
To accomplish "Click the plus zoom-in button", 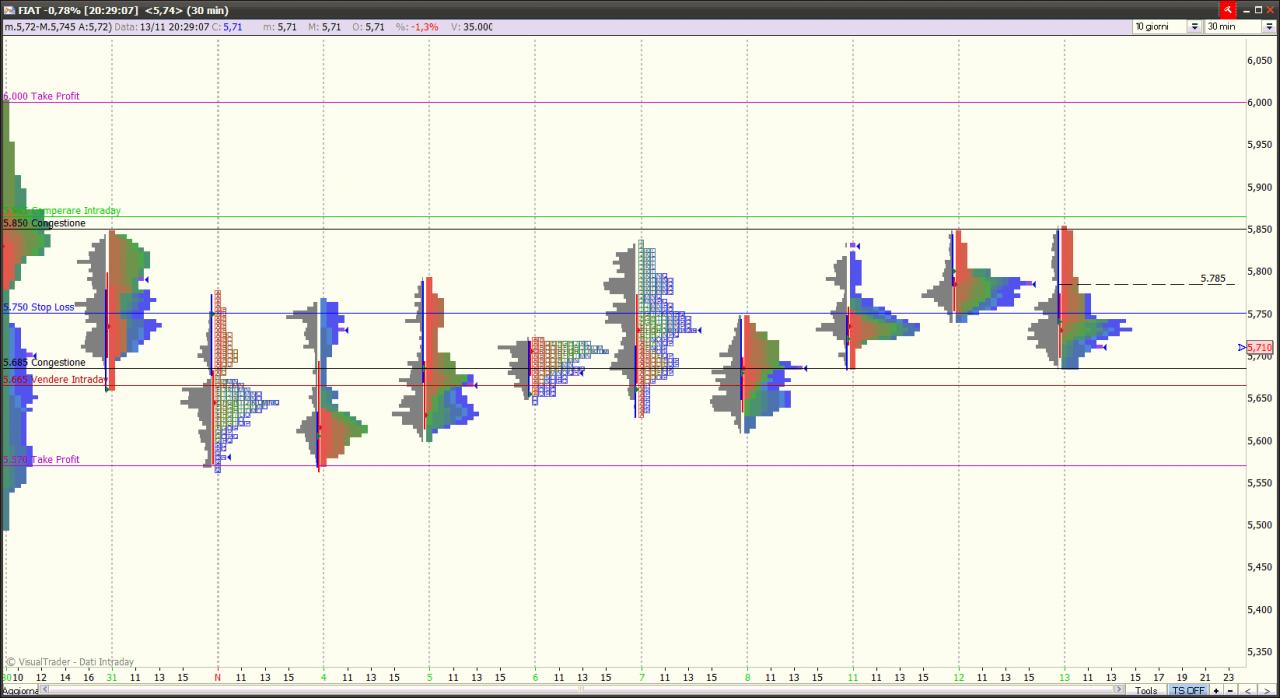I will (x=1216, y=691).
